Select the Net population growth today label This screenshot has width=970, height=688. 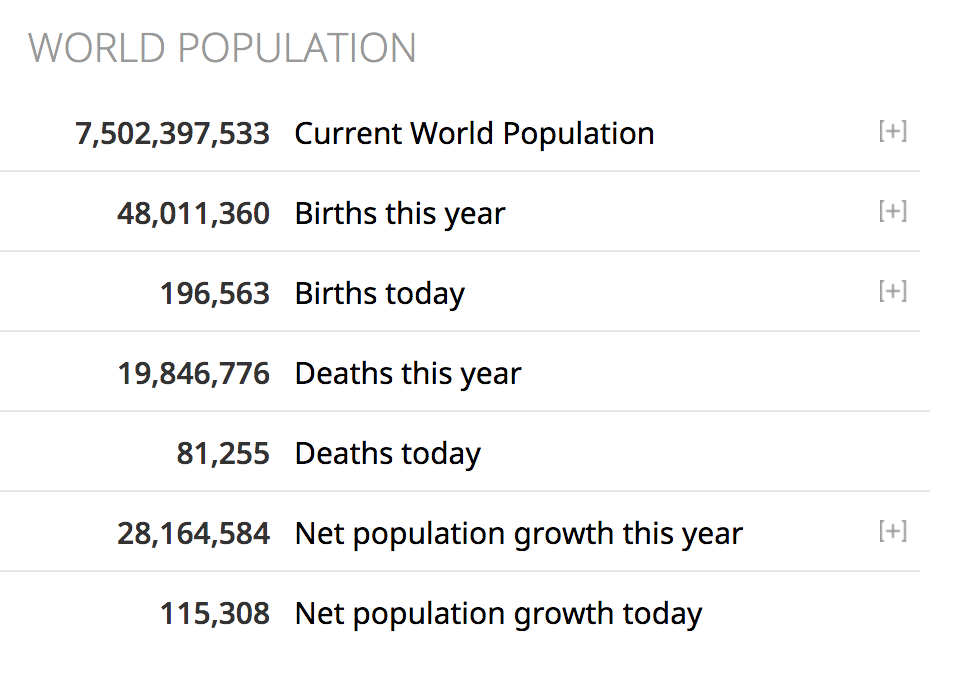pyautogui.click(x=498, y=614)
